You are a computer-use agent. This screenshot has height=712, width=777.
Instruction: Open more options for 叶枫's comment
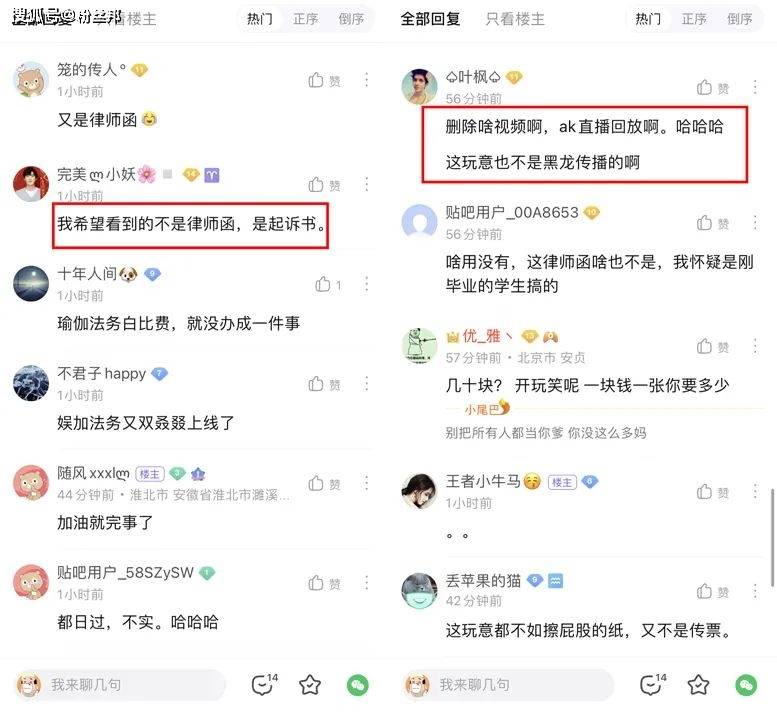point(755,87)
